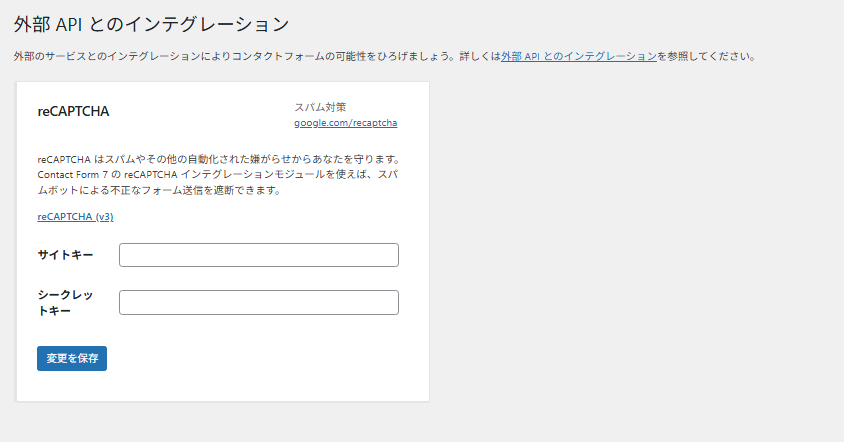Viewport: 844px width, 442px height.
Task: Click the サイトキー field label
Action: (x=66, y=255)
